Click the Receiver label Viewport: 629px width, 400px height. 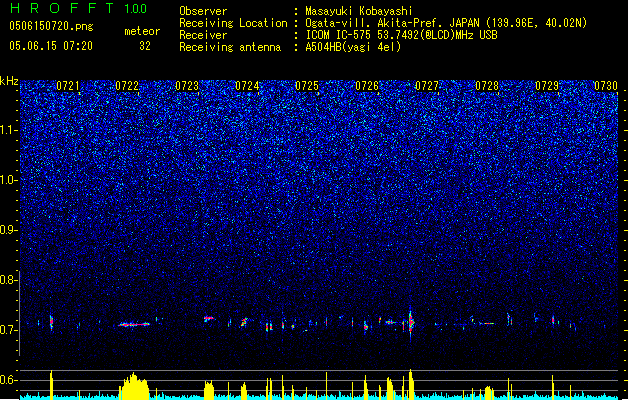coord(203,35)
